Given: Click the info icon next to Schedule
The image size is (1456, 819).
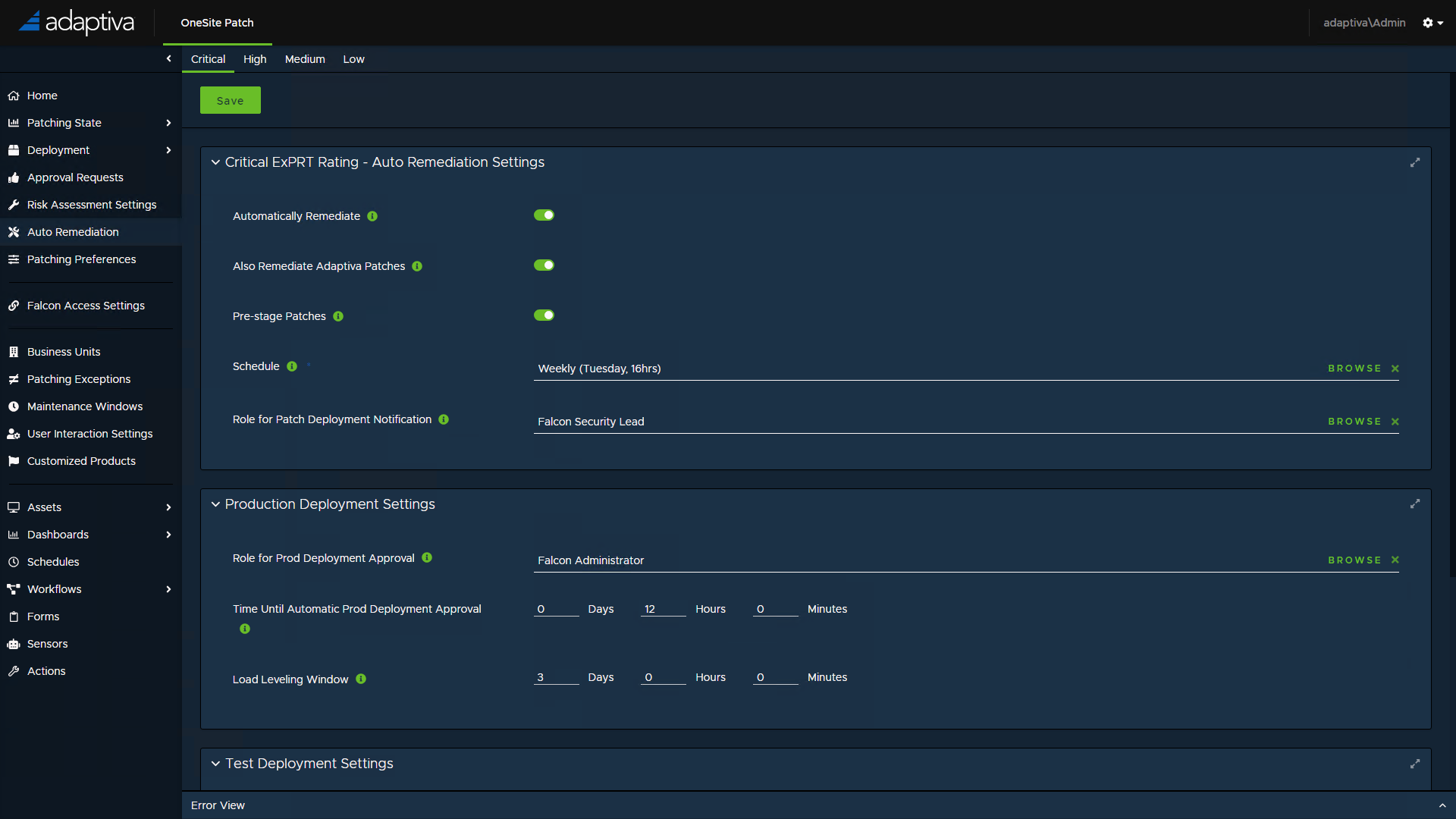Looking at the screenshot, I should 292,366.
